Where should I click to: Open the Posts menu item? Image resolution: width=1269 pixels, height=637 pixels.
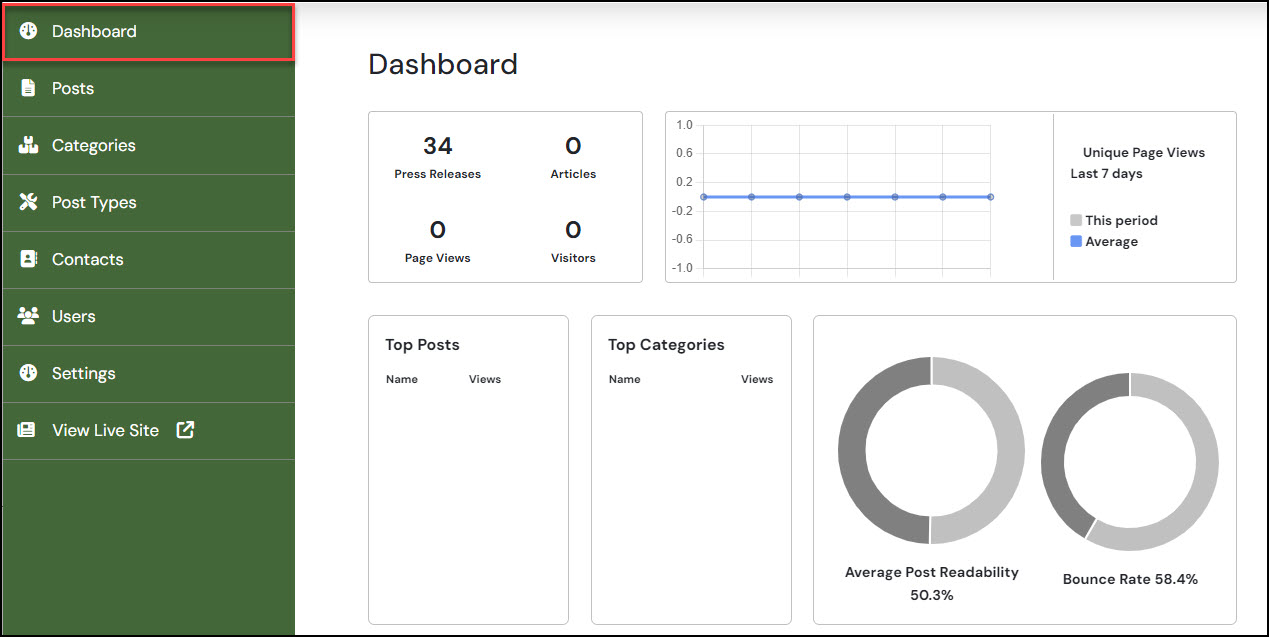coord(148,88)
